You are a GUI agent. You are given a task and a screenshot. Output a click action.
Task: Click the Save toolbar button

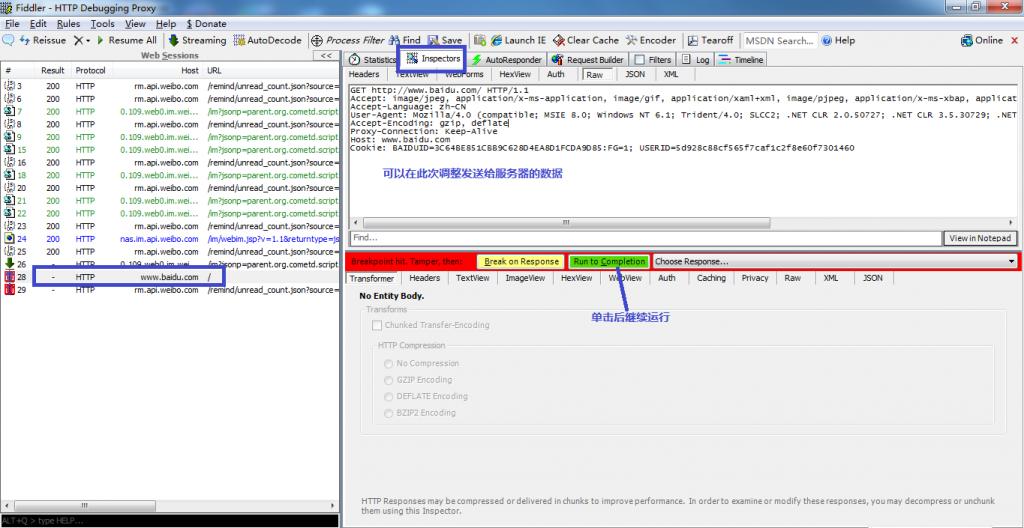coord(444,41)
